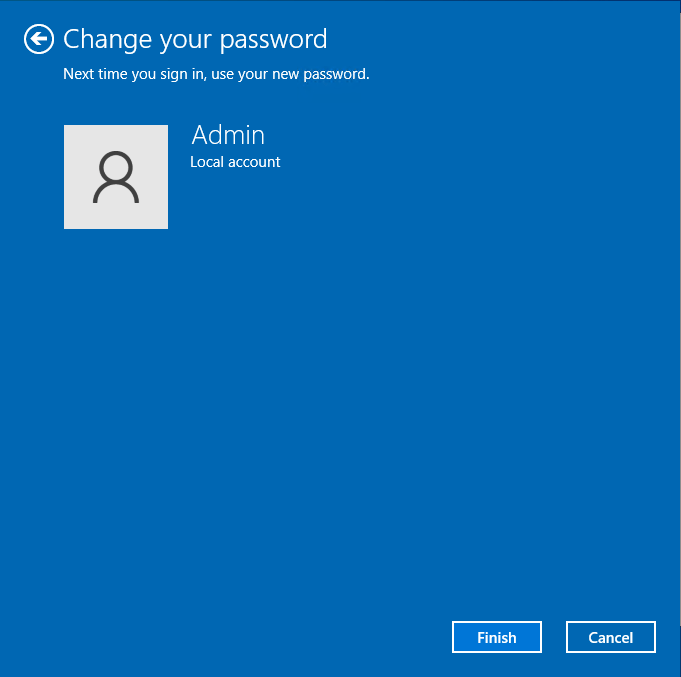Cancel the password change

(x=611, y=637)
